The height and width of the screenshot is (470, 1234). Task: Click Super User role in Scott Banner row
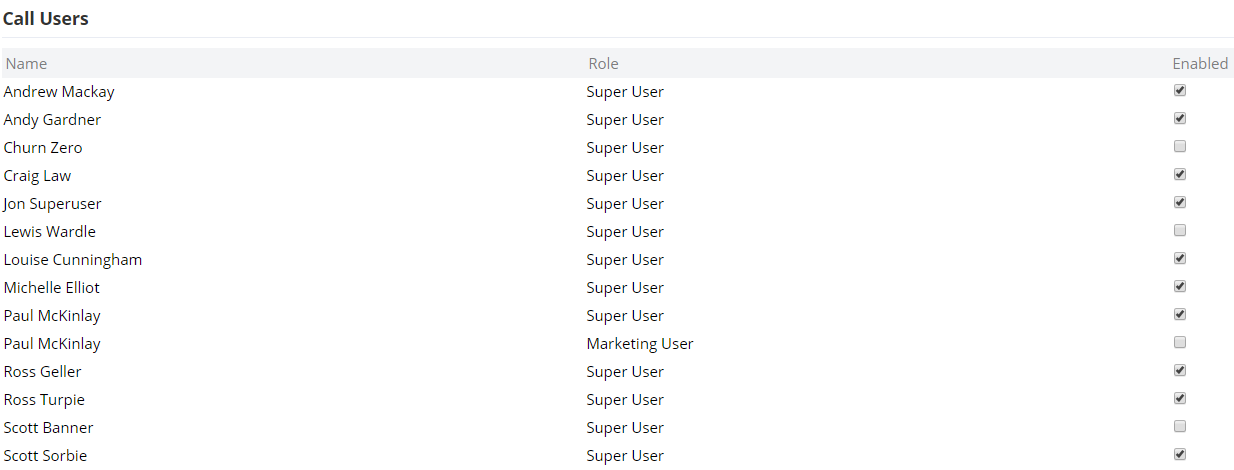[625, 428]
